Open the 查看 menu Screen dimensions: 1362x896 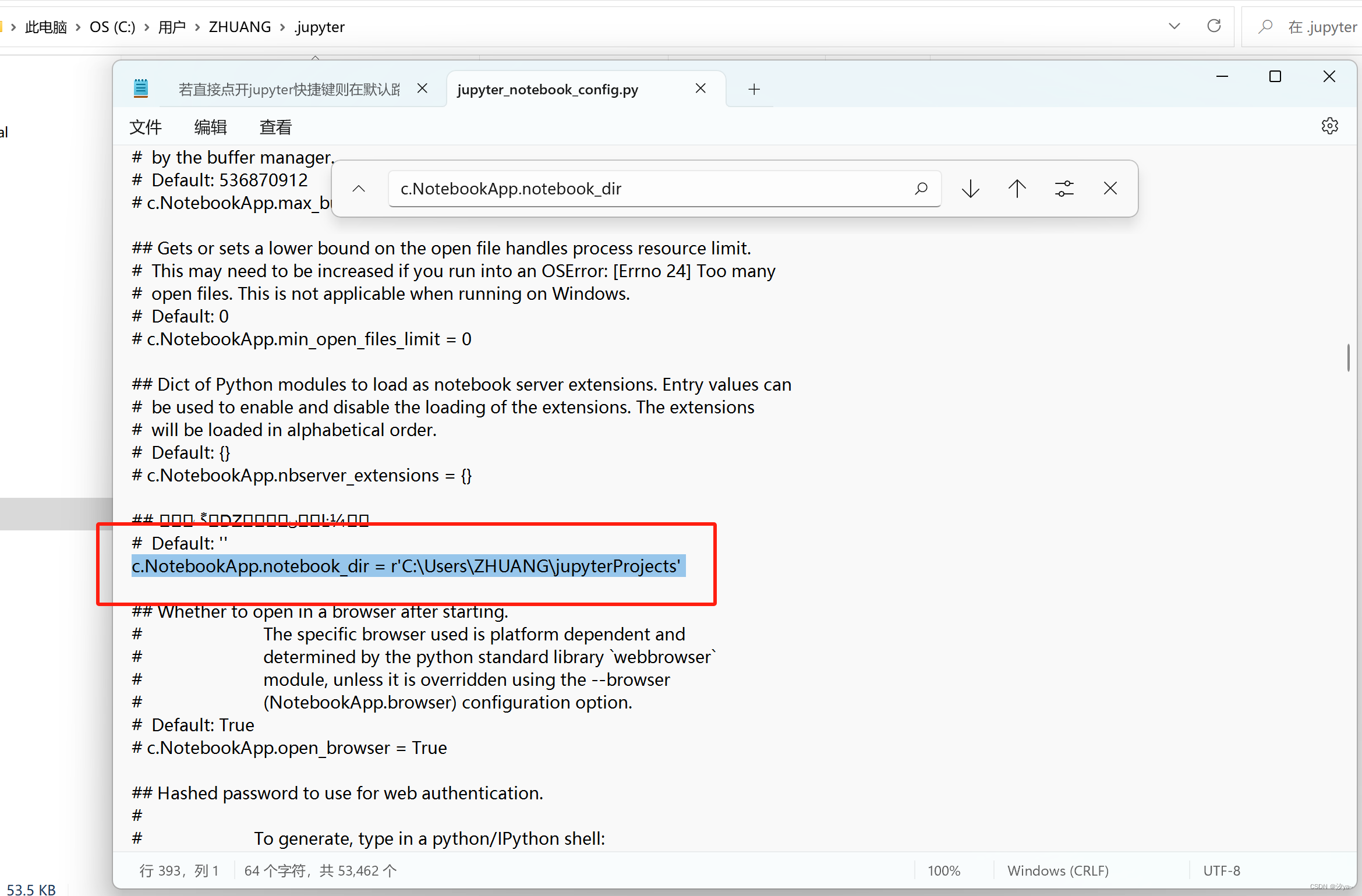coord(275,127)
